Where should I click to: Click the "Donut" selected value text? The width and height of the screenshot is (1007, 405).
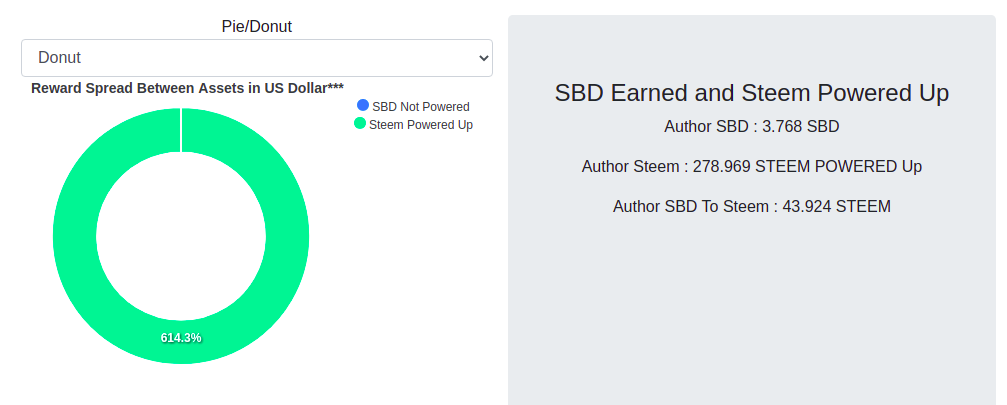(x=59, y=58)
